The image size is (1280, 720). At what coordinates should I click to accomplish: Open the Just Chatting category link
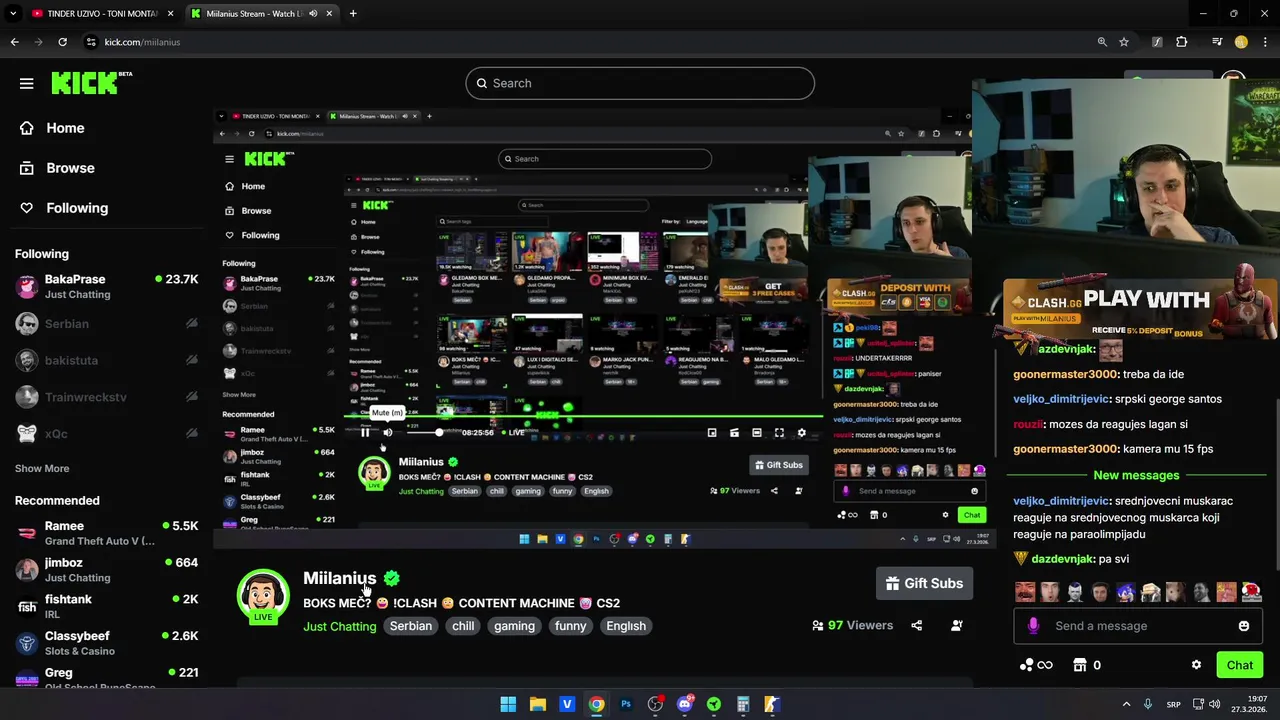pos(340,626)
